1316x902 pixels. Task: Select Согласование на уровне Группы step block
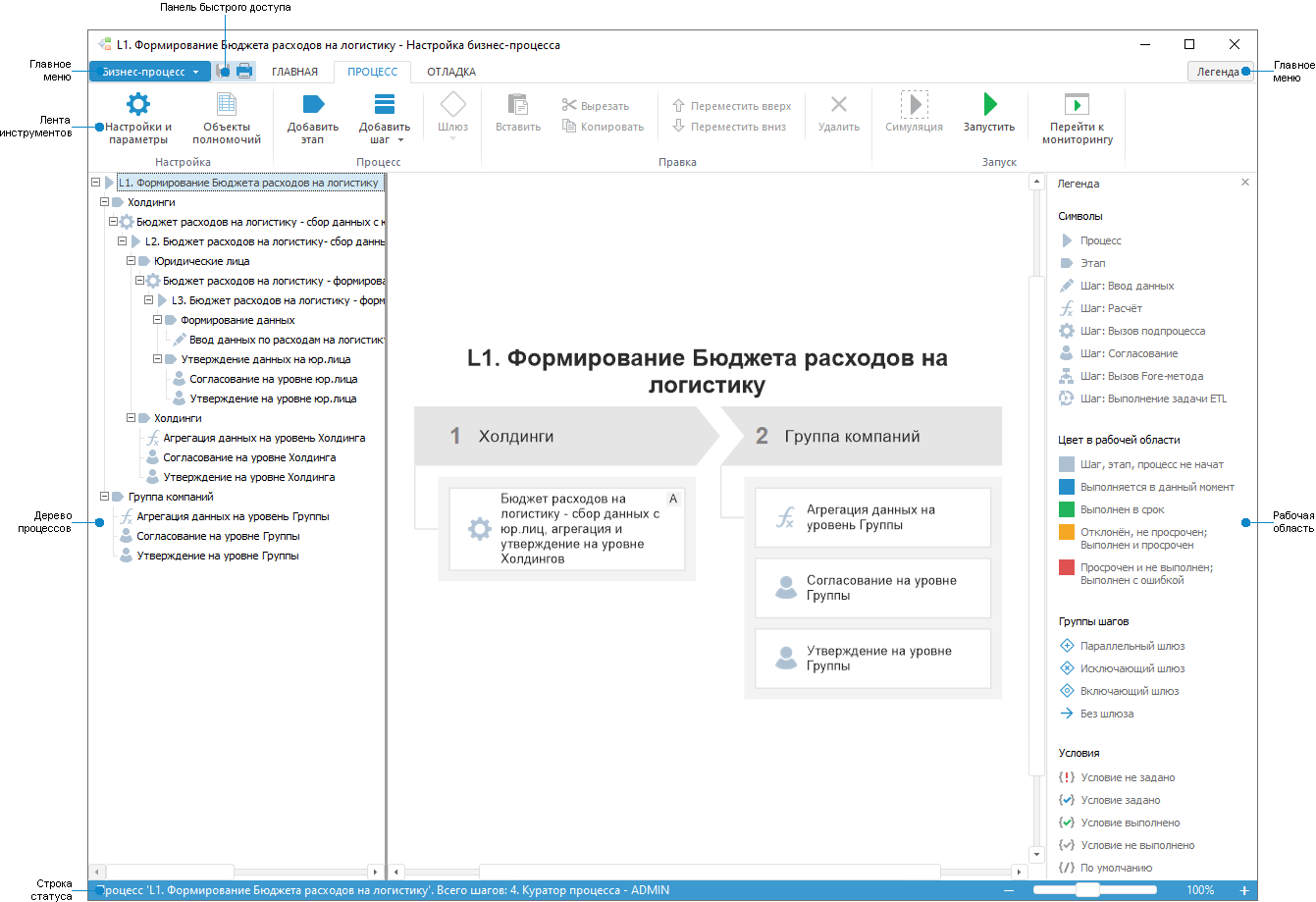click(872, 588)
